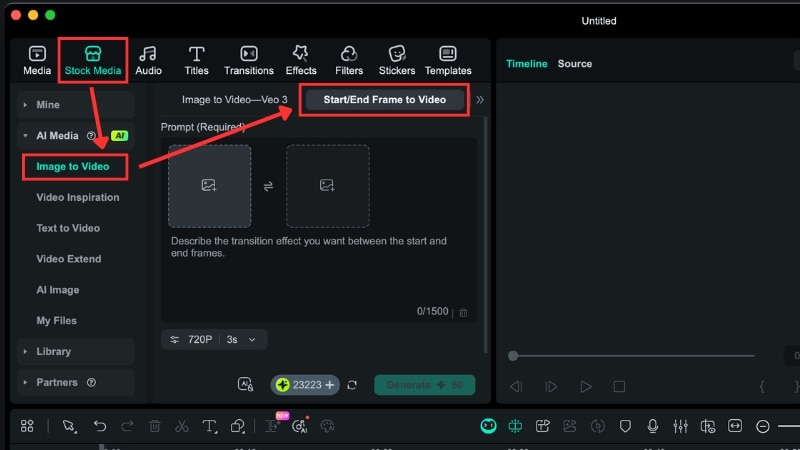Open the Effects tab
The height and width of the screenshot is (450, 800).
[x=301, y=60]
